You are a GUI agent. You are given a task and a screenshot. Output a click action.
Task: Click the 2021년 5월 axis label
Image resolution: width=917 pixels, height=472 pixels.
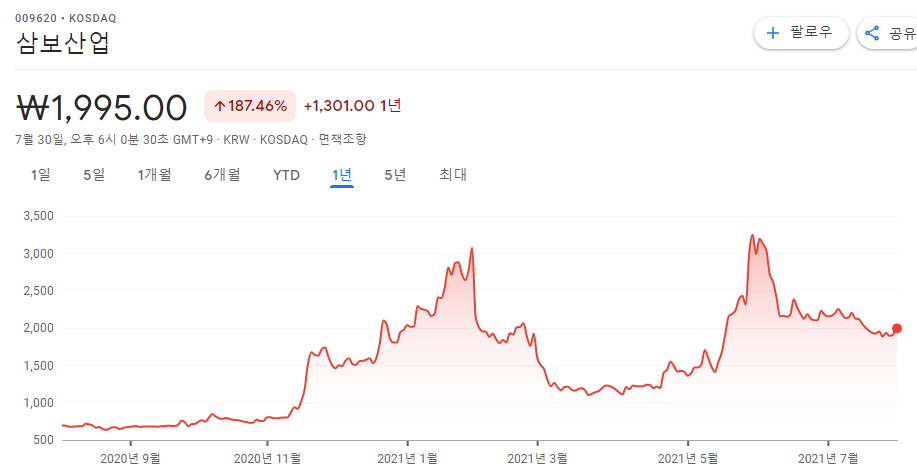click(688, 459)
